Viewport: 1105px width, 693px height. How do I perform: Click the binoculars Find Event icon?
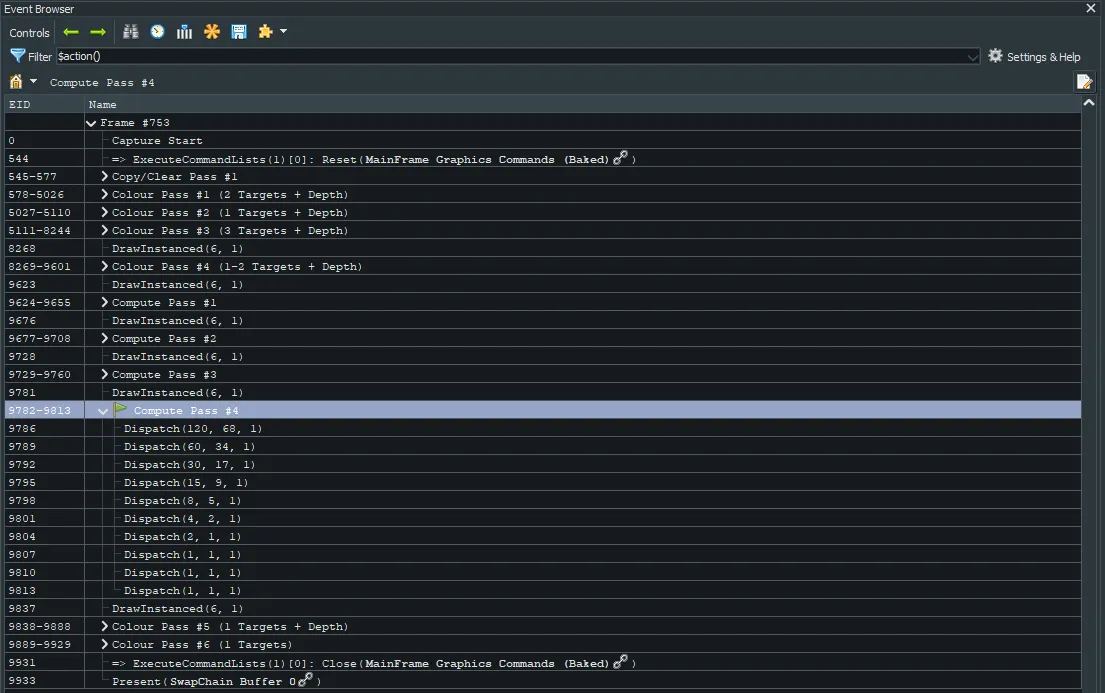130,31
